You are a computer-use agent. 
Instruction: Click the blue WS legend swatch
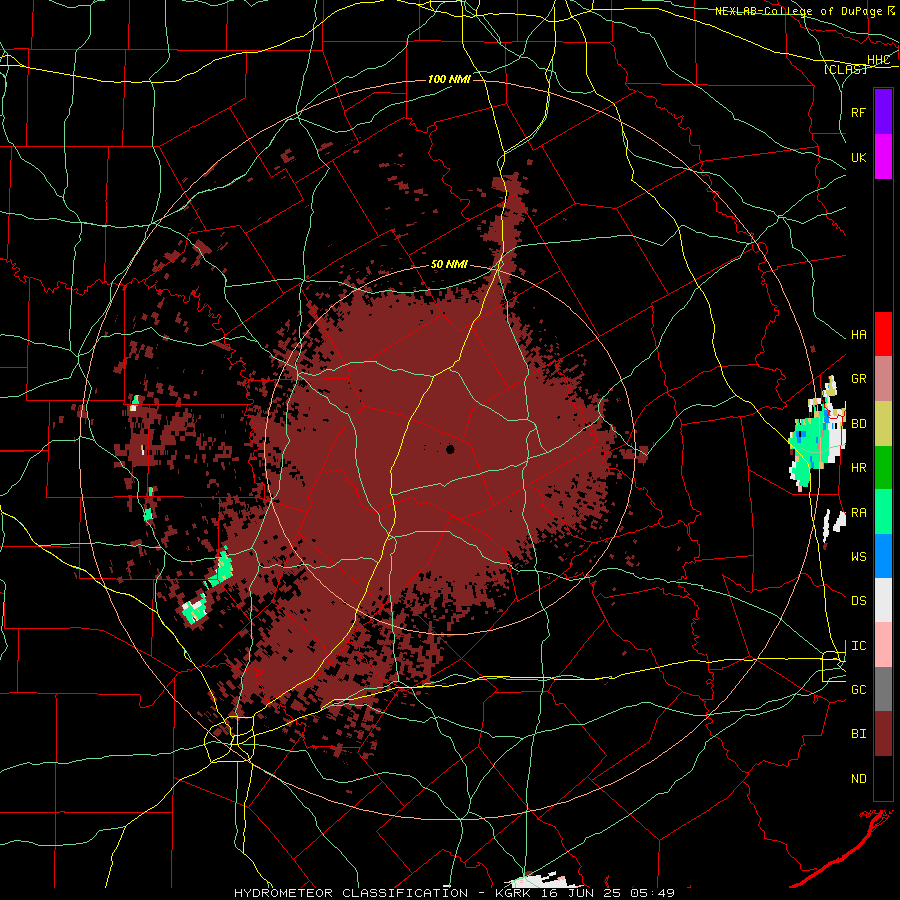(883, 556)
